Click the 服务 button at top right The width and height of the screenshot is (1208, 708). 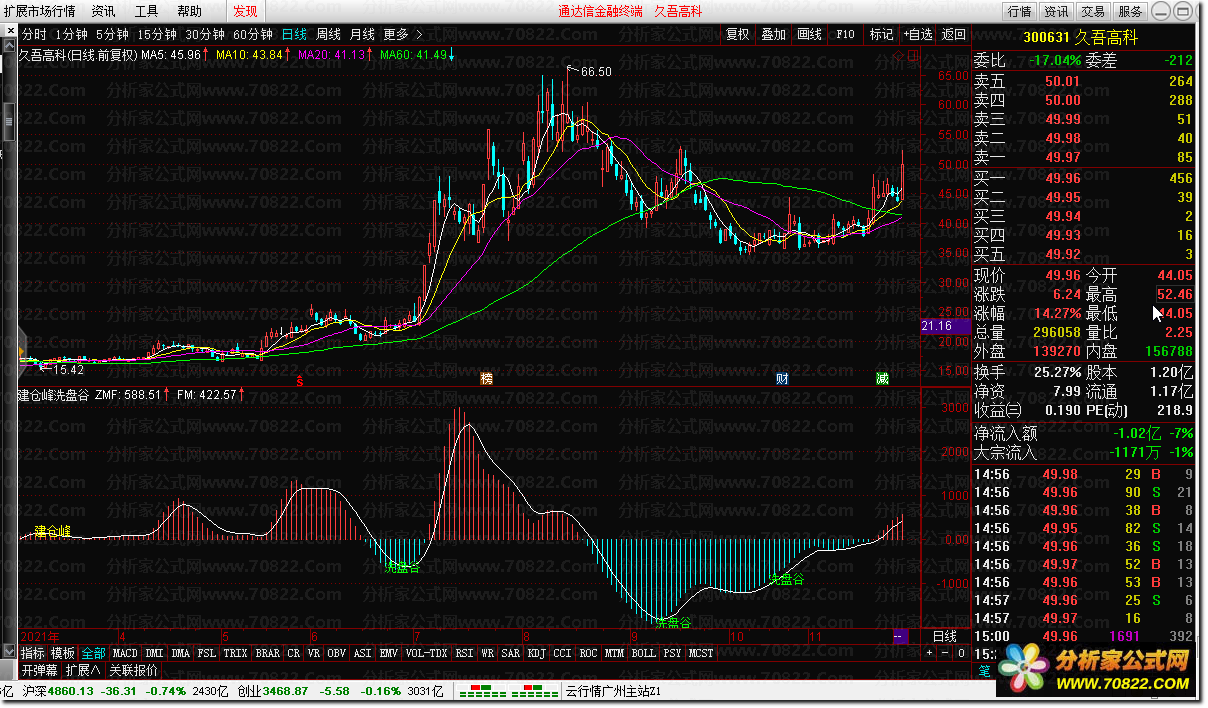click(x=1130, y=11)
